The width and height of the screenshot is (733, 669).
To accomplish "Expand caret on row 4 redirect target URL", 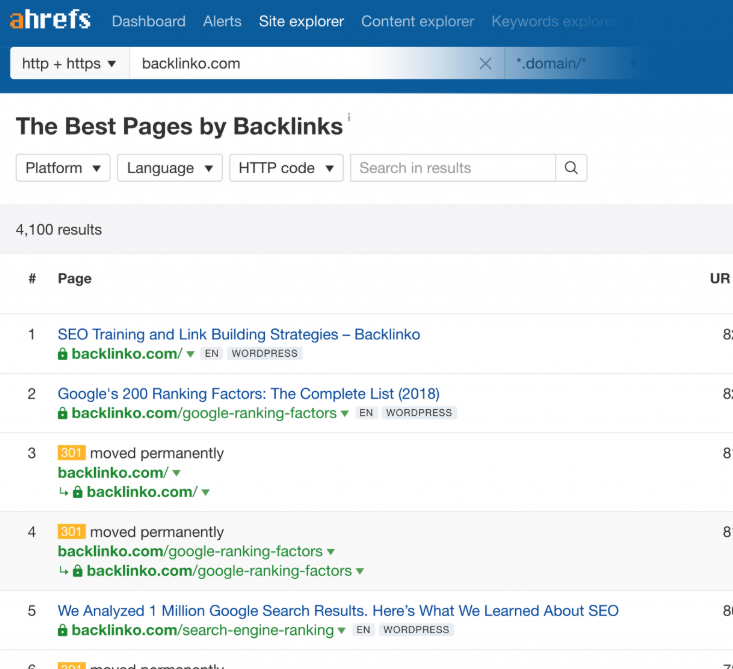I will [x=359, y=571].
